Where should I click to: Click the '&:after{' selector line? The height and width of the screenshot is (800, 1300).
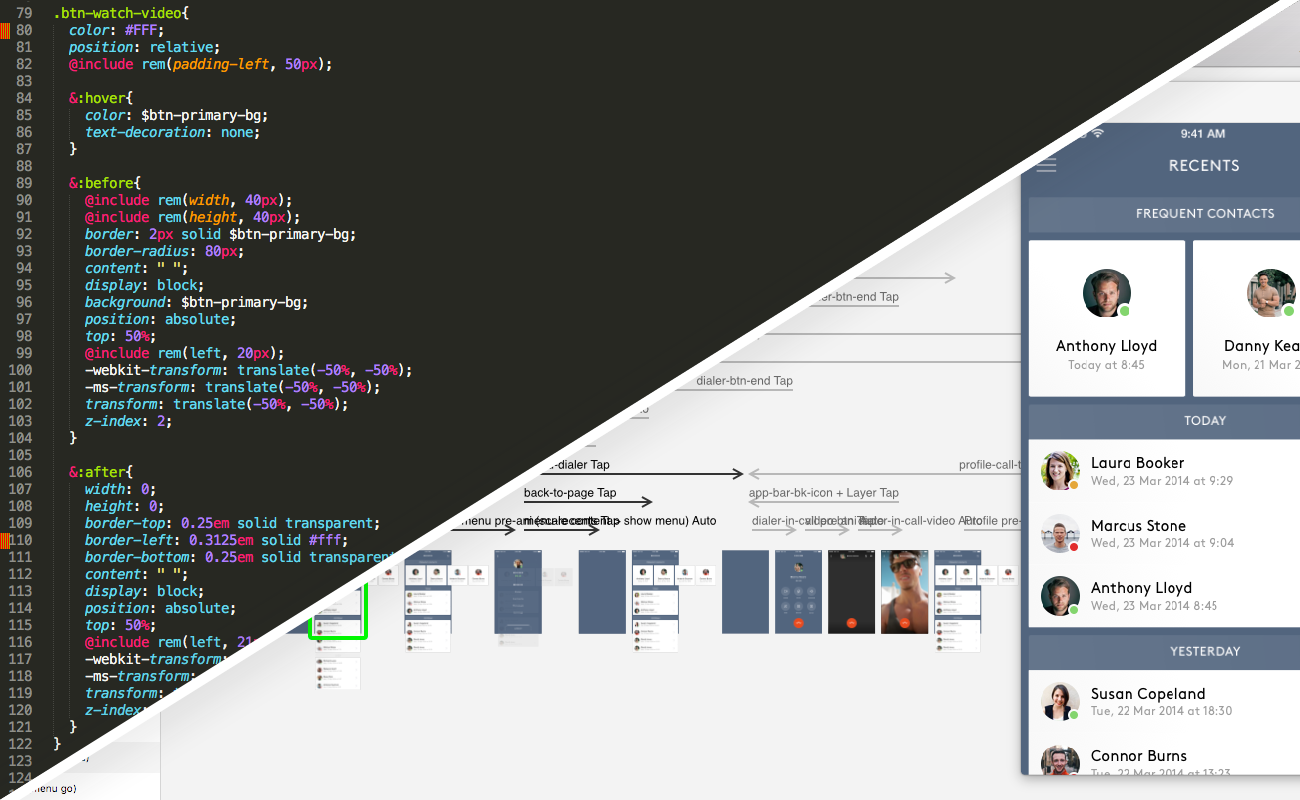pos(101,472)
